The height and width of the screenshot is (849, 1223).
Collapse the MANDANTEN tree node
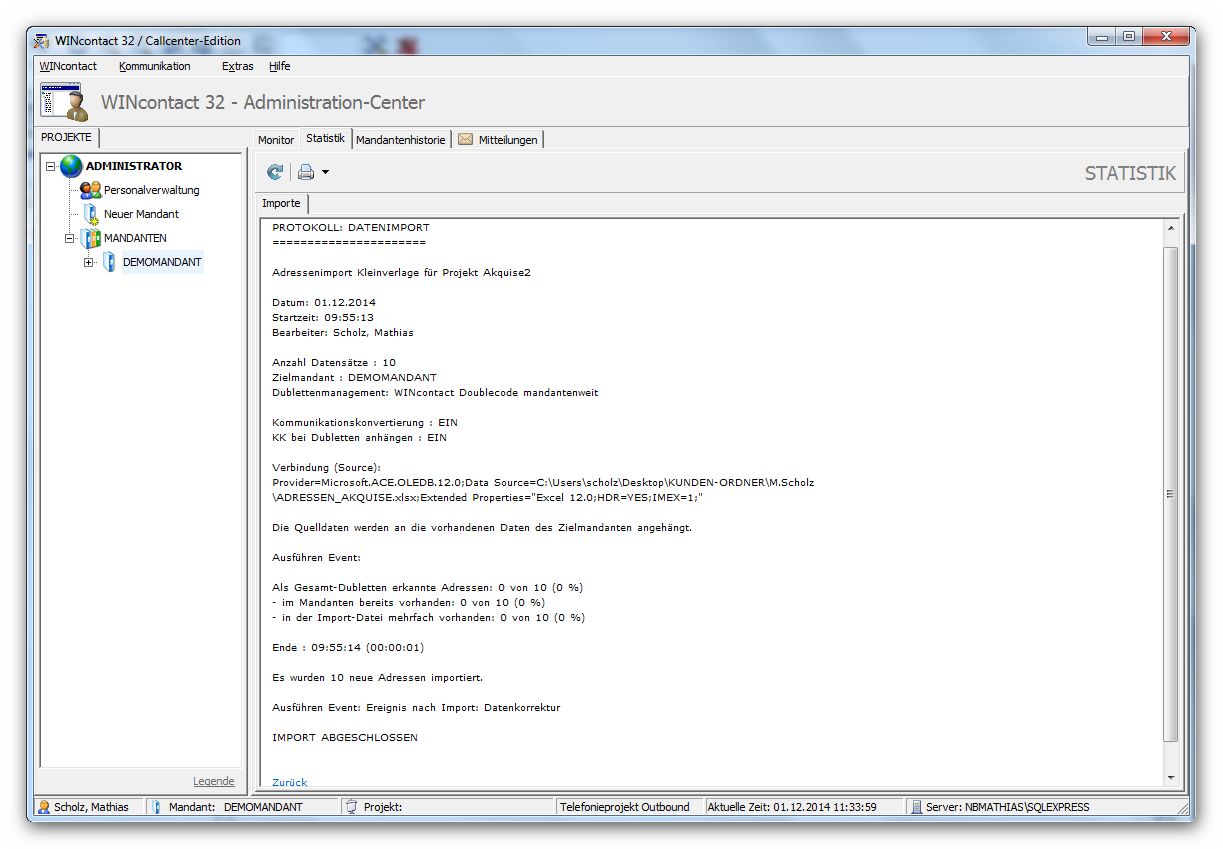(70, 238)
